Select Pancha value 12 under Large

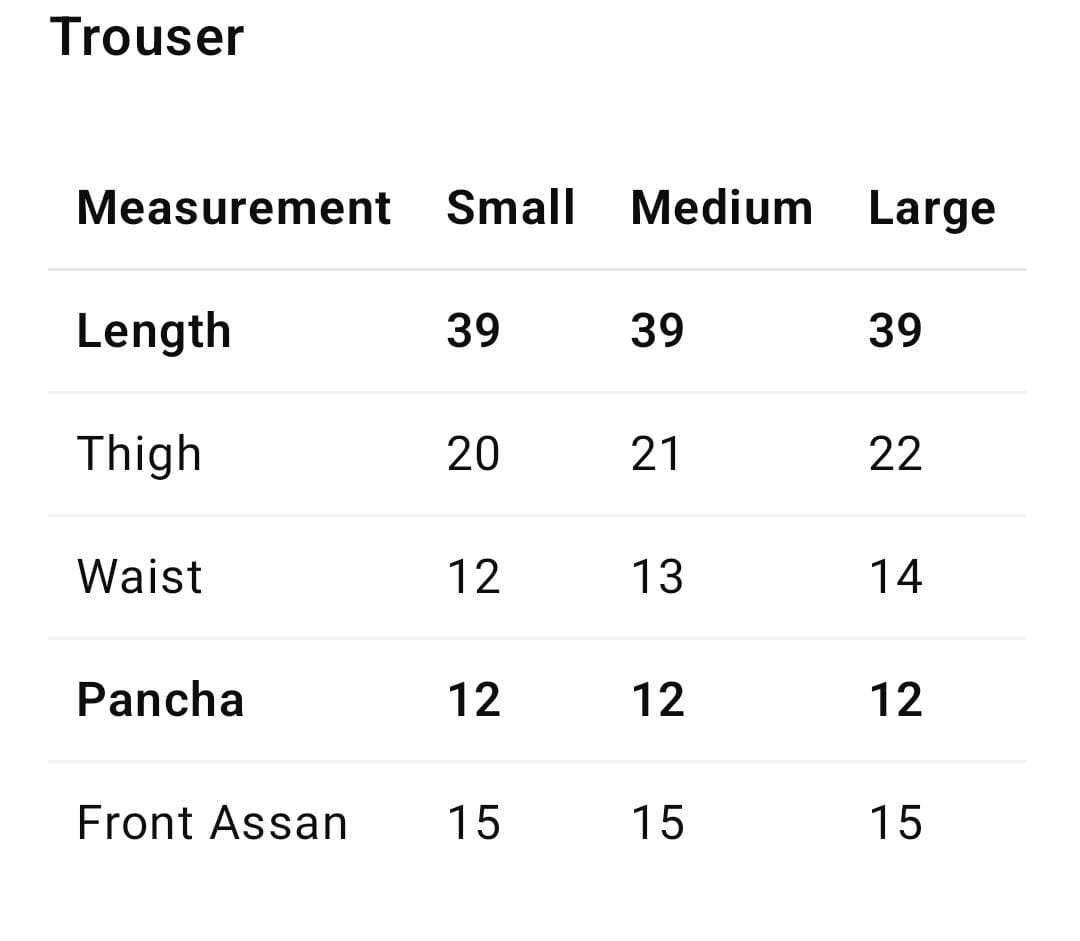click(895, 700)
